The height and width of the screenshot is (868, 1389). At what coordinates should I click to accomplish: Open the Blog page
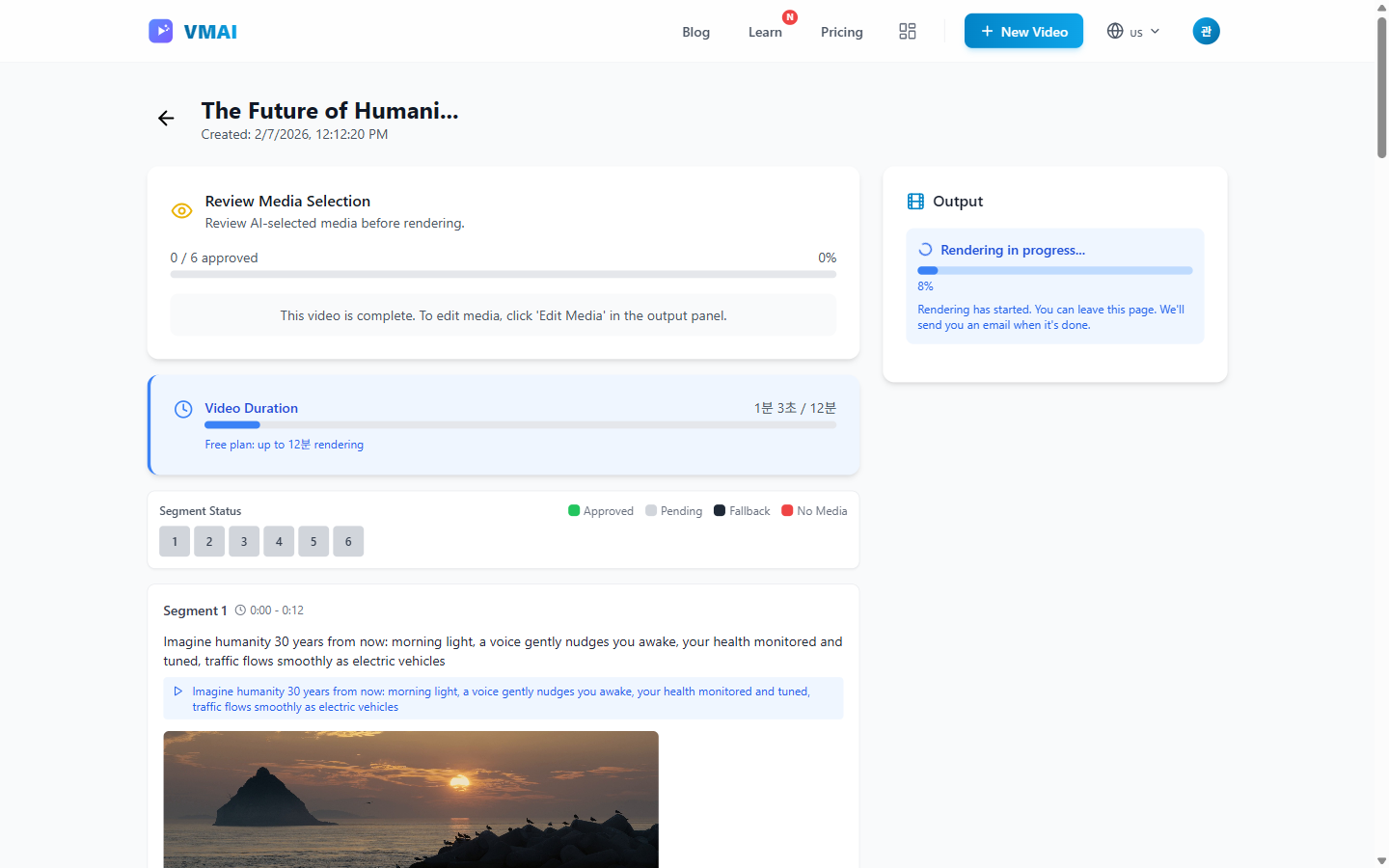695,32
